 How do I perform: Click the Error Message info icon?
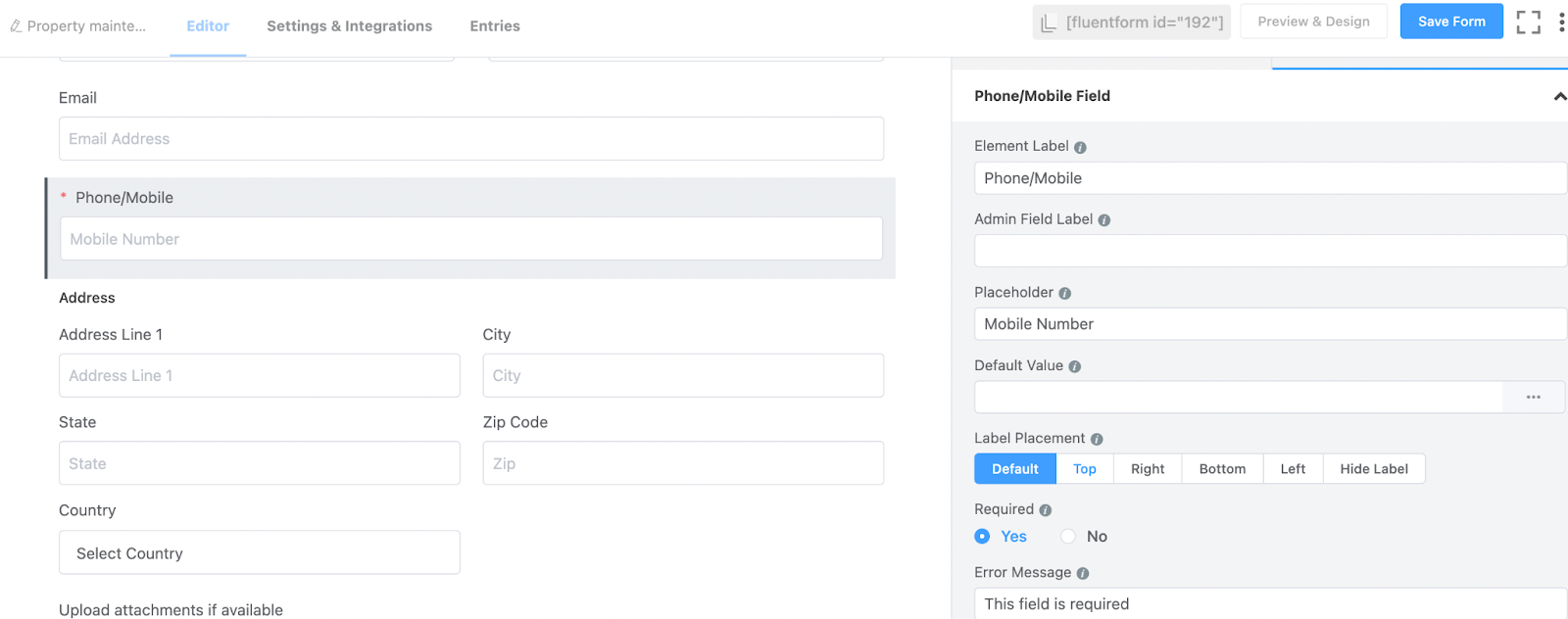tap(1083, 574)
